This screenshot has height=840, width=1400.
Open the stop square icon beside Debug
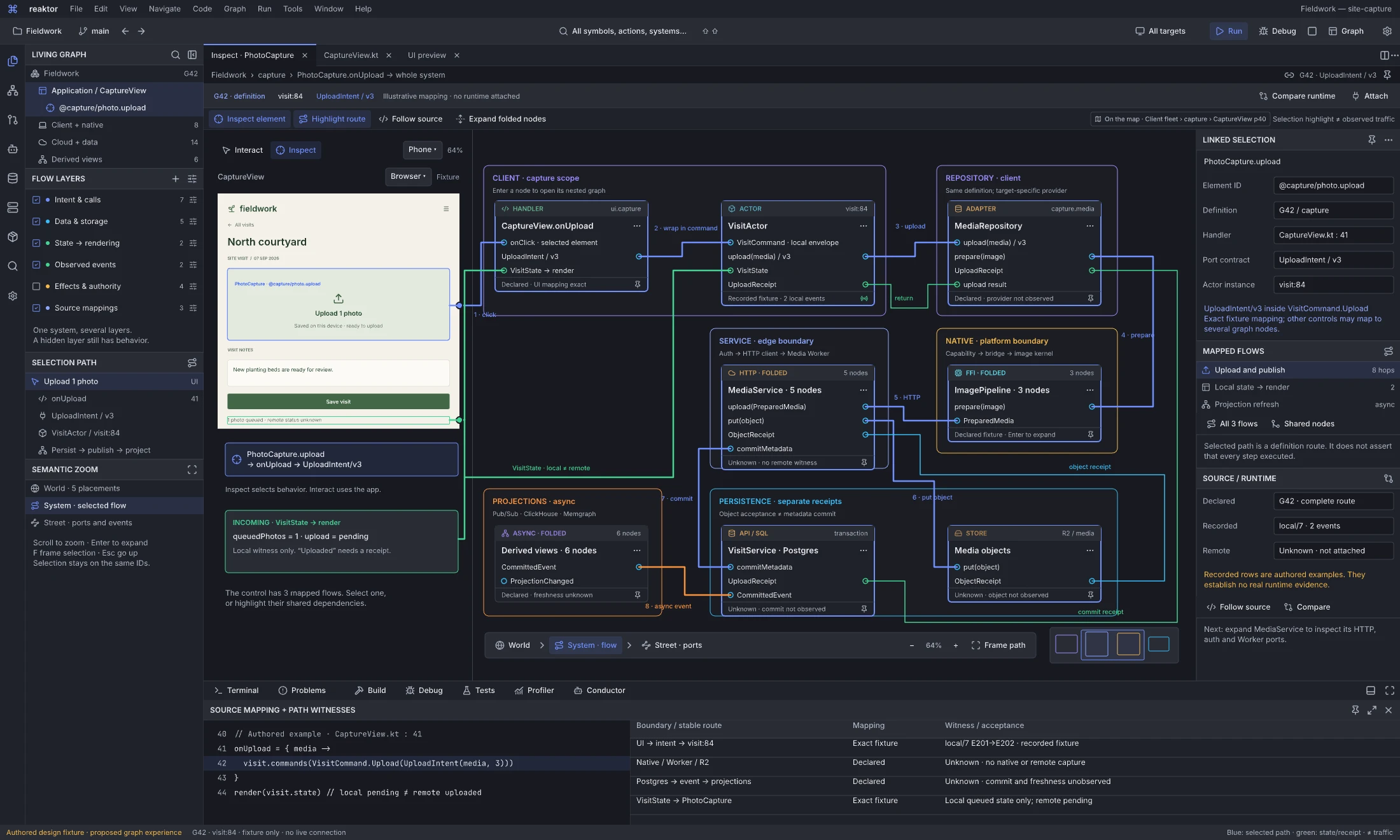[1312, 31]
